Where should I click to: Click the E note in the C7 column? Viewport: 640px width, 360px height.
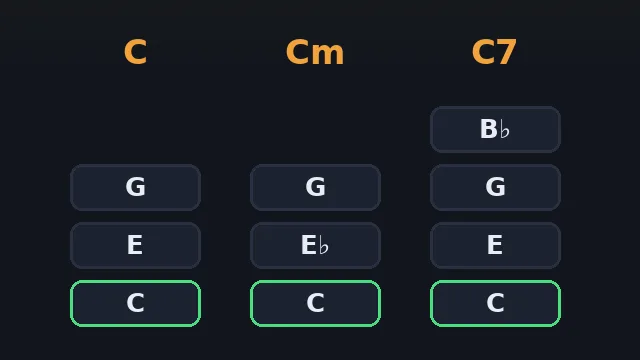pos(496,245)
